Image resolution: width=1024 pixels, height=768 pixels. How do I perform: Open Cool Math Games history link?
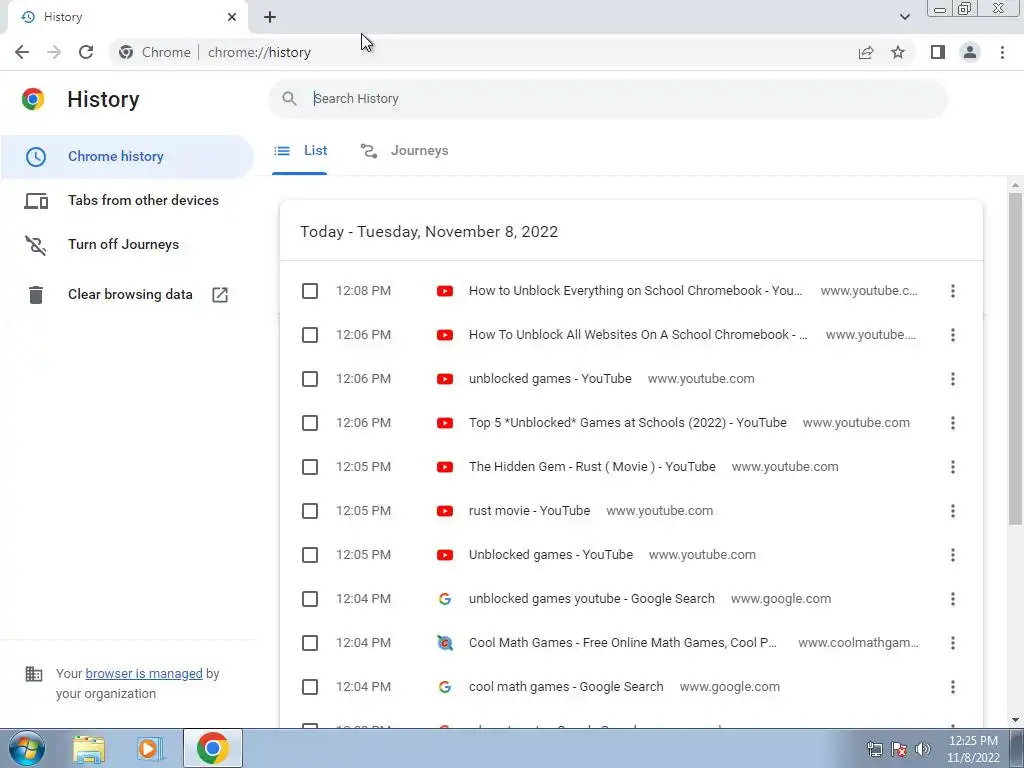622,643
